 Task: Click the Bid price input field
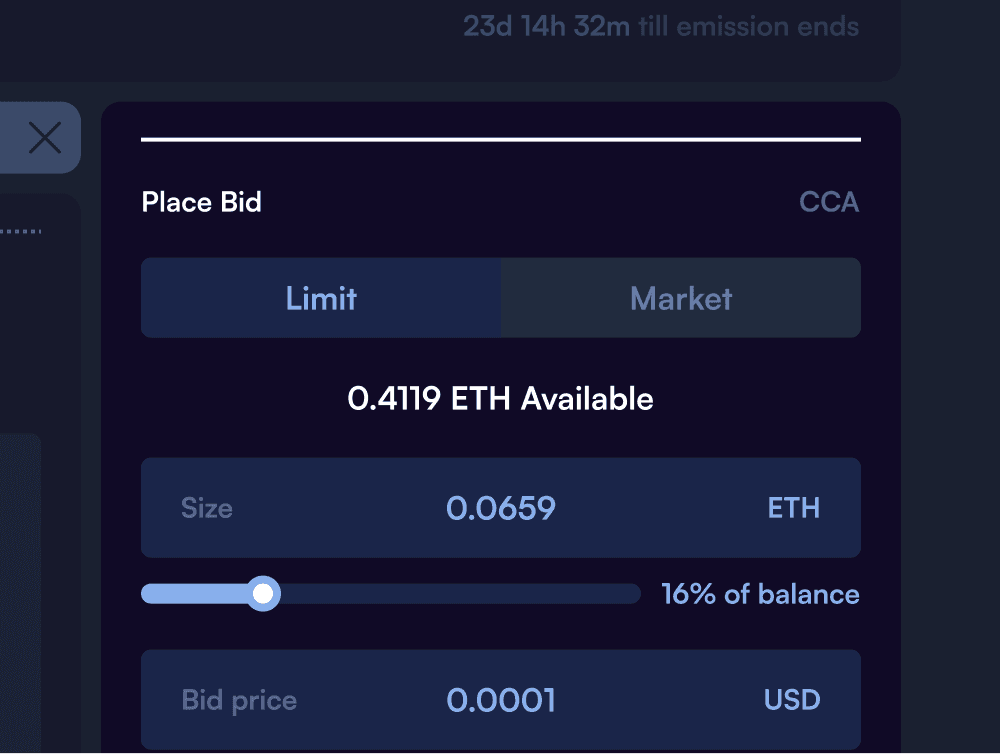[501, 700]
